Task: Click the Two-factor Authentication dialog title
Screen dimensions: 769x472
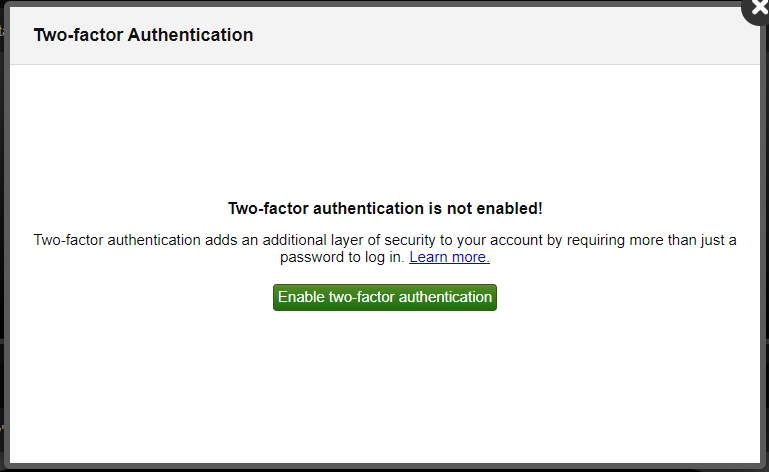Action: click(x=143, y=35)
